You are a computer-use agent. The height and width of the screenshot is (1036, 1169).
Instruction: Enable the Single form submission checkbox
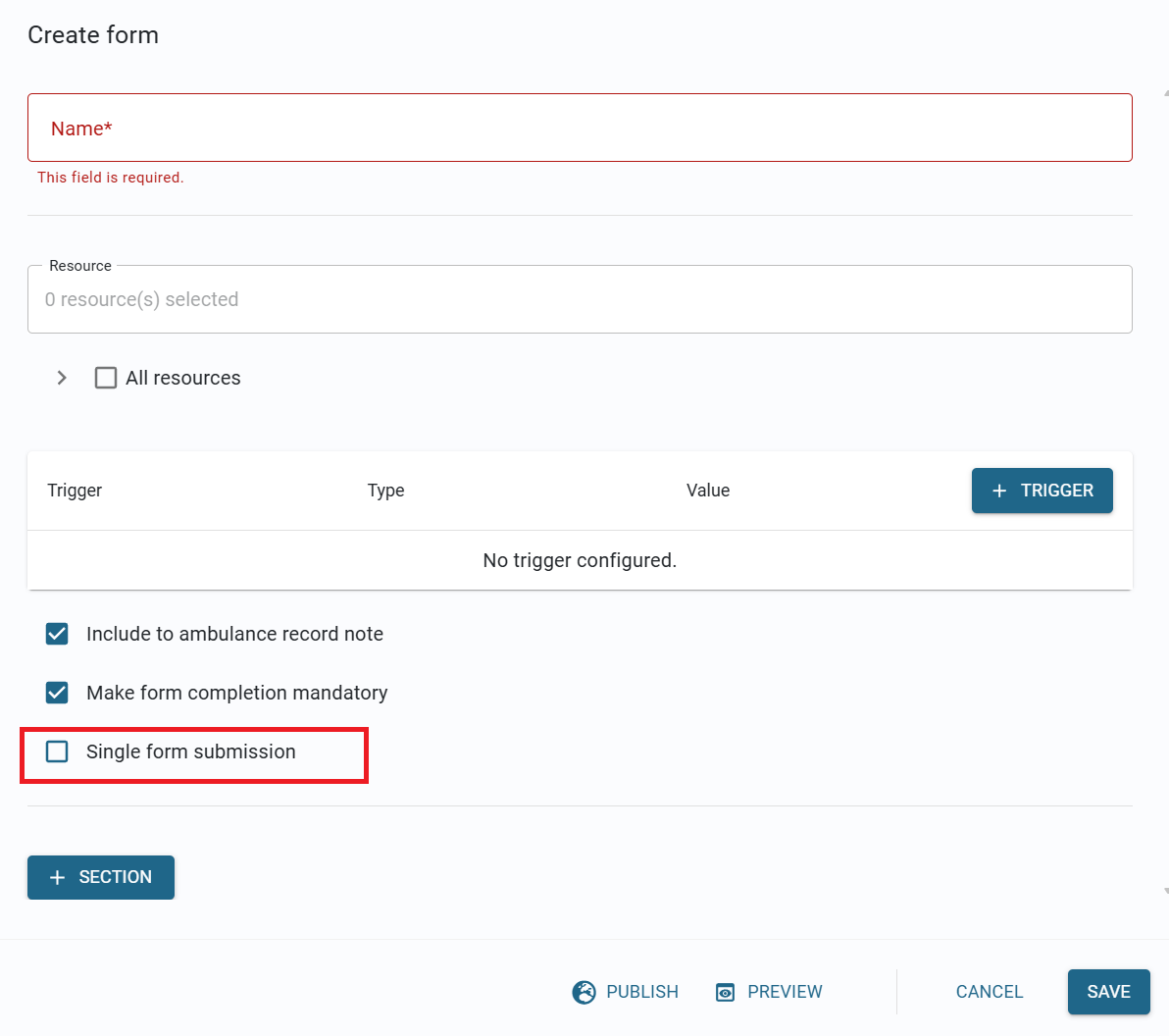click(57, 751)
